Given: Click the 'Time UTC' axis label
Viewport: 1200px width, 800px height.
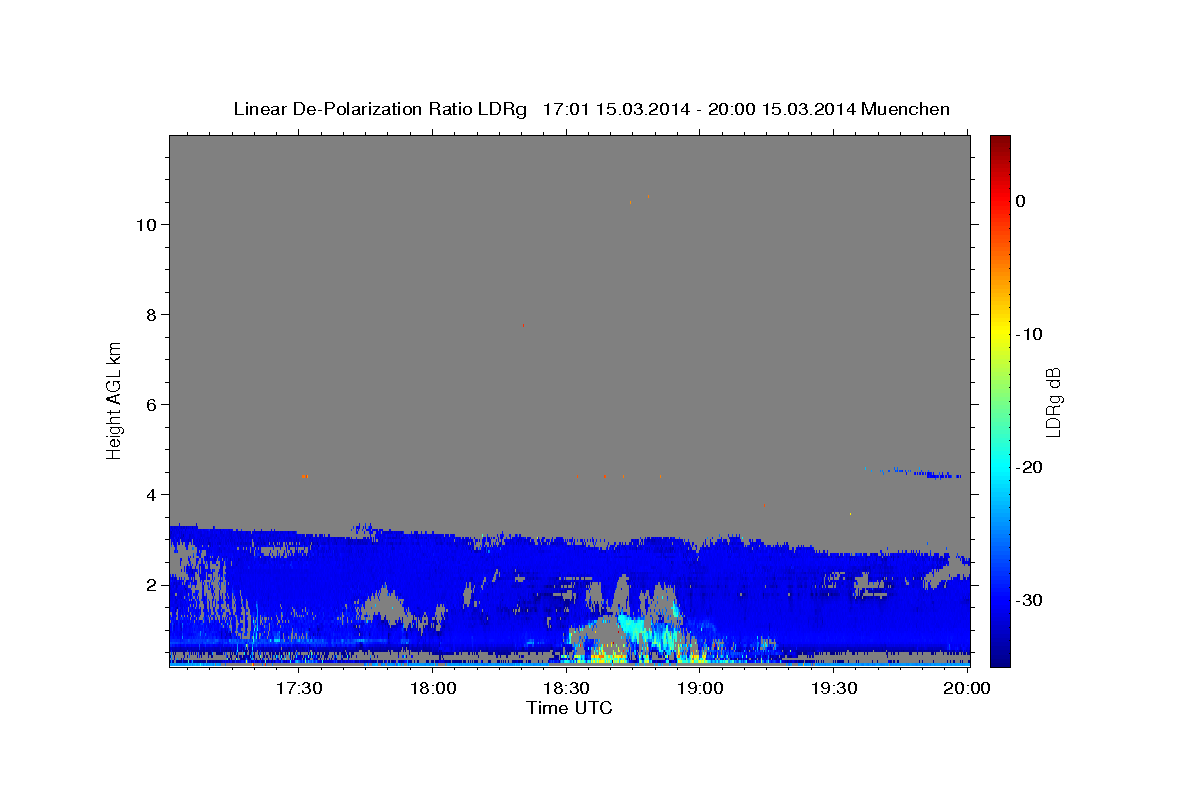Looking at the screenshot, I should [x=569, y=708].
